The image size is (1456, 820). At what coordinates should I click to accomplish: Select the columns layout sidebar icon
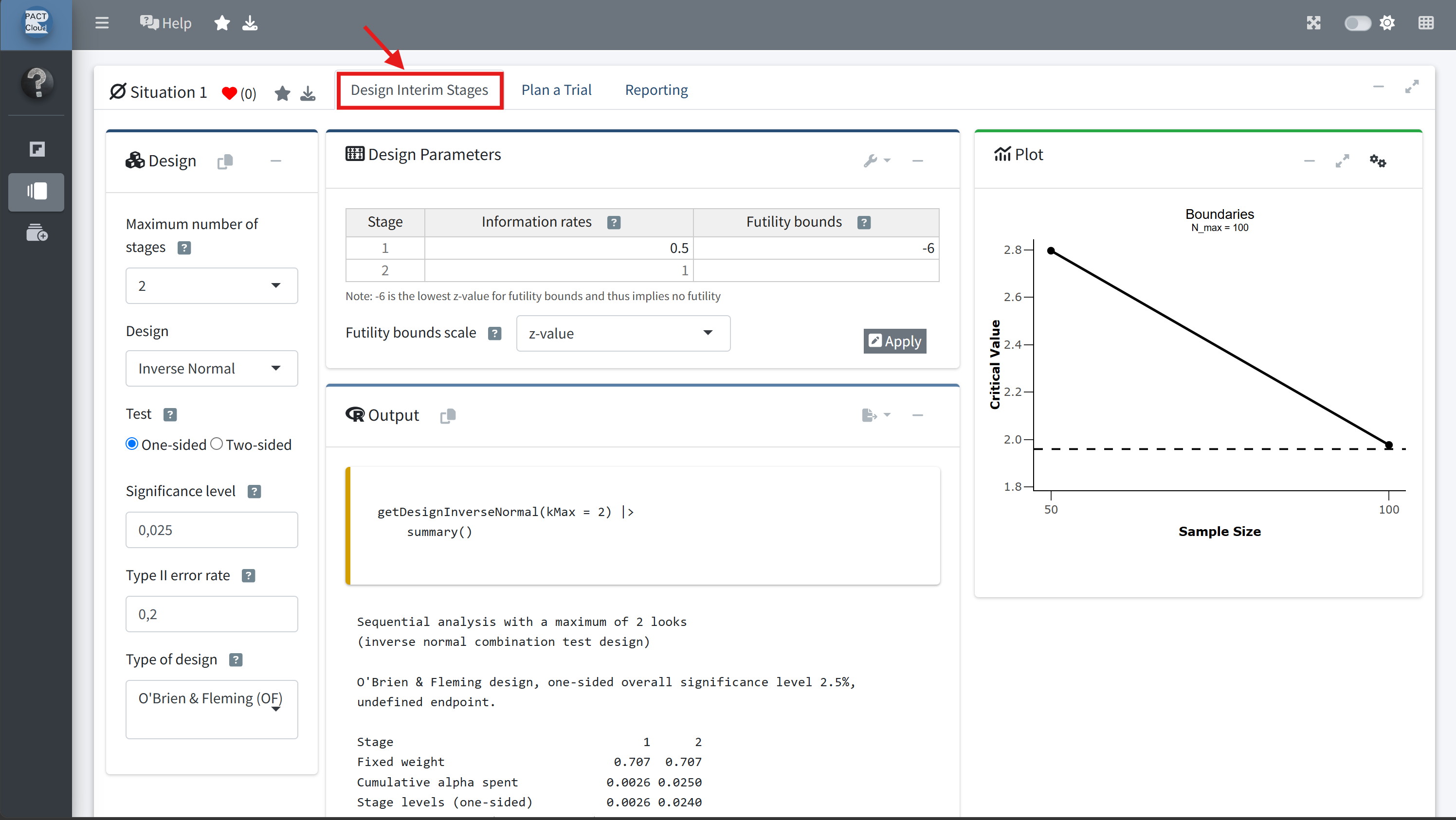[x=36, y=192]
